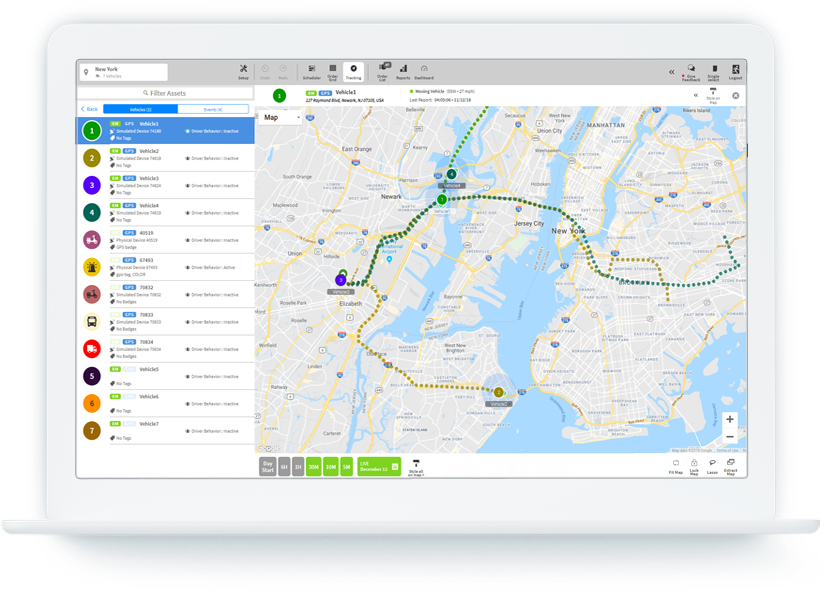Select the Scheduler icon

pos(312,70)
